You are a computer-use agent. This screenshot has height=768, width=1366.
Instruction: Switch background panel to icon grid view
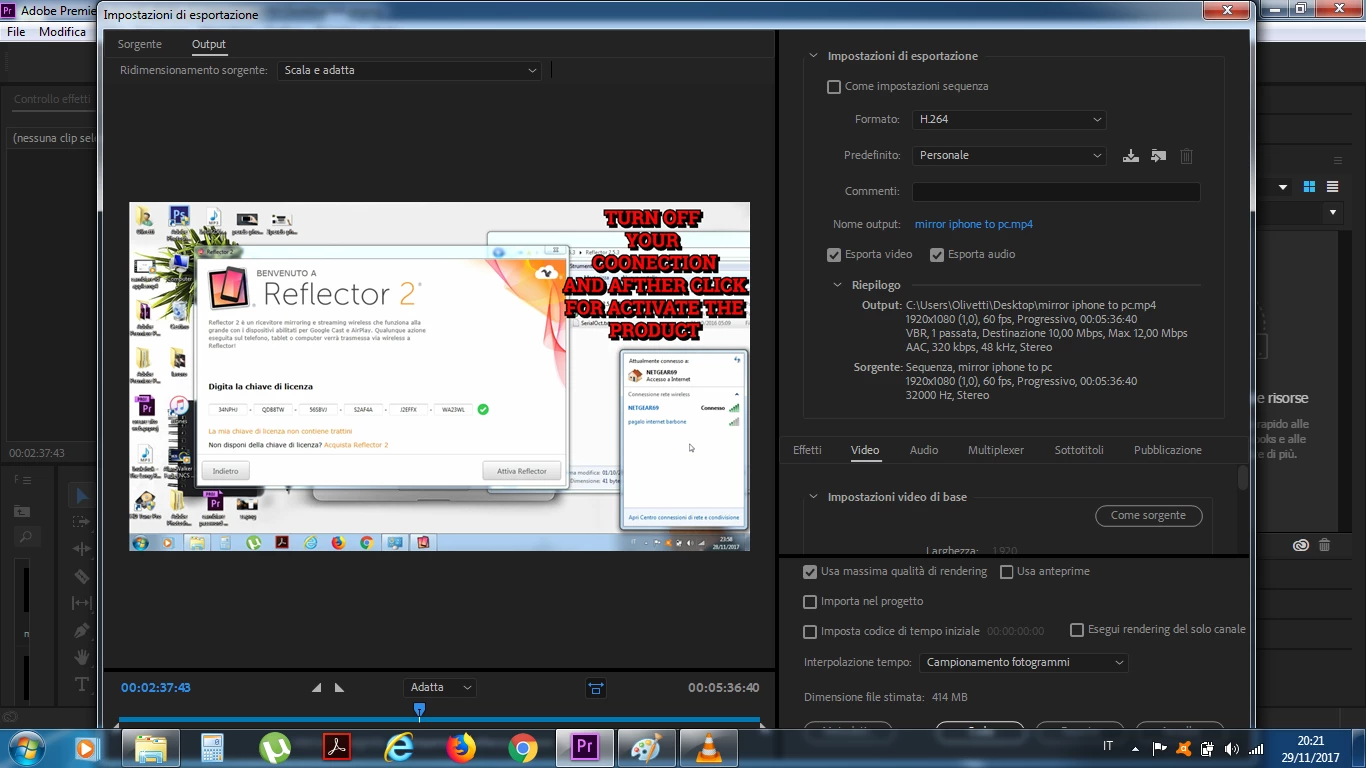coord(1309,187)
